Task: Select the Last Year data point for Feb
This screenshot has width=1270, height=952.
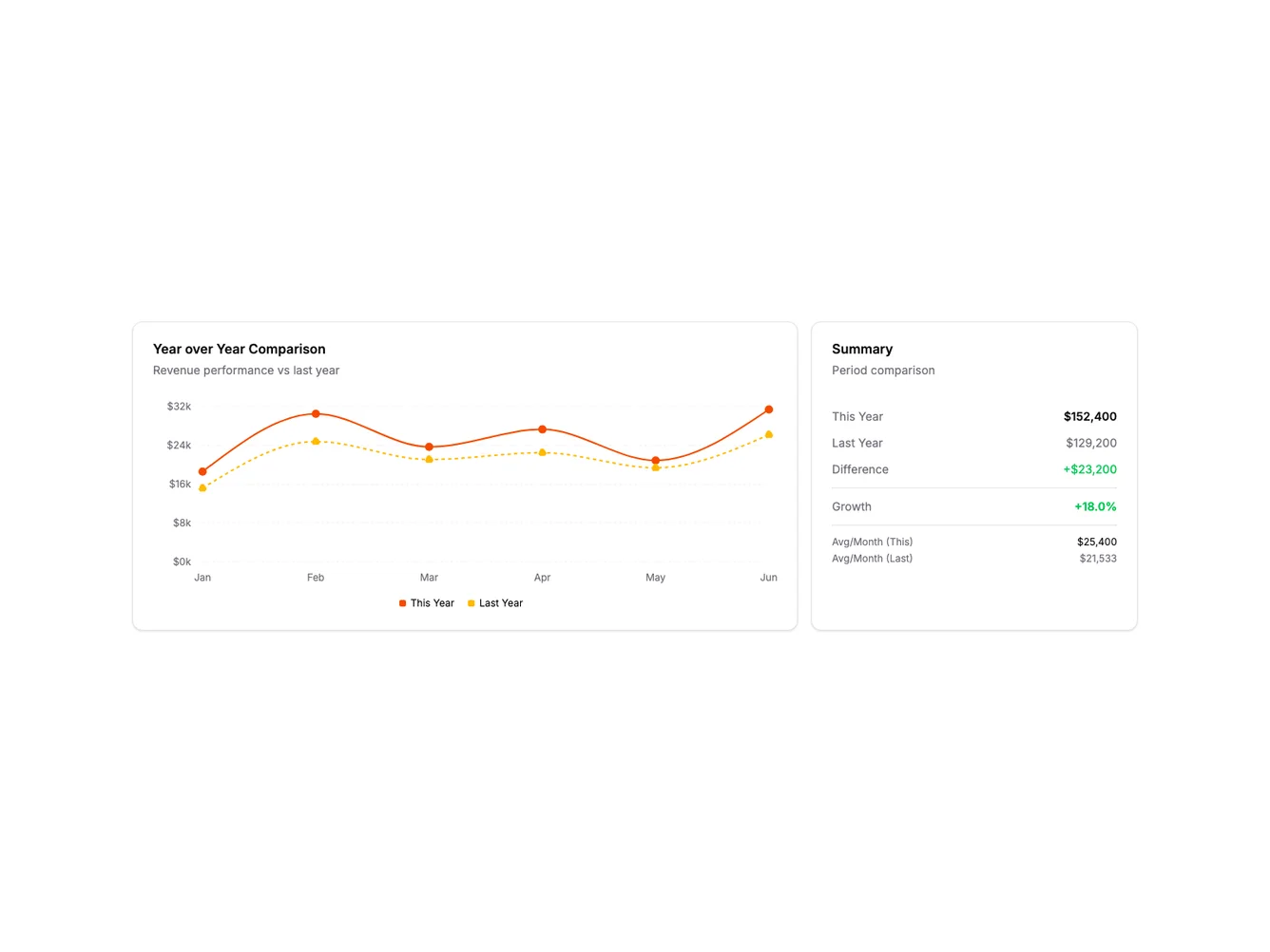Action: tap(316, 441)
